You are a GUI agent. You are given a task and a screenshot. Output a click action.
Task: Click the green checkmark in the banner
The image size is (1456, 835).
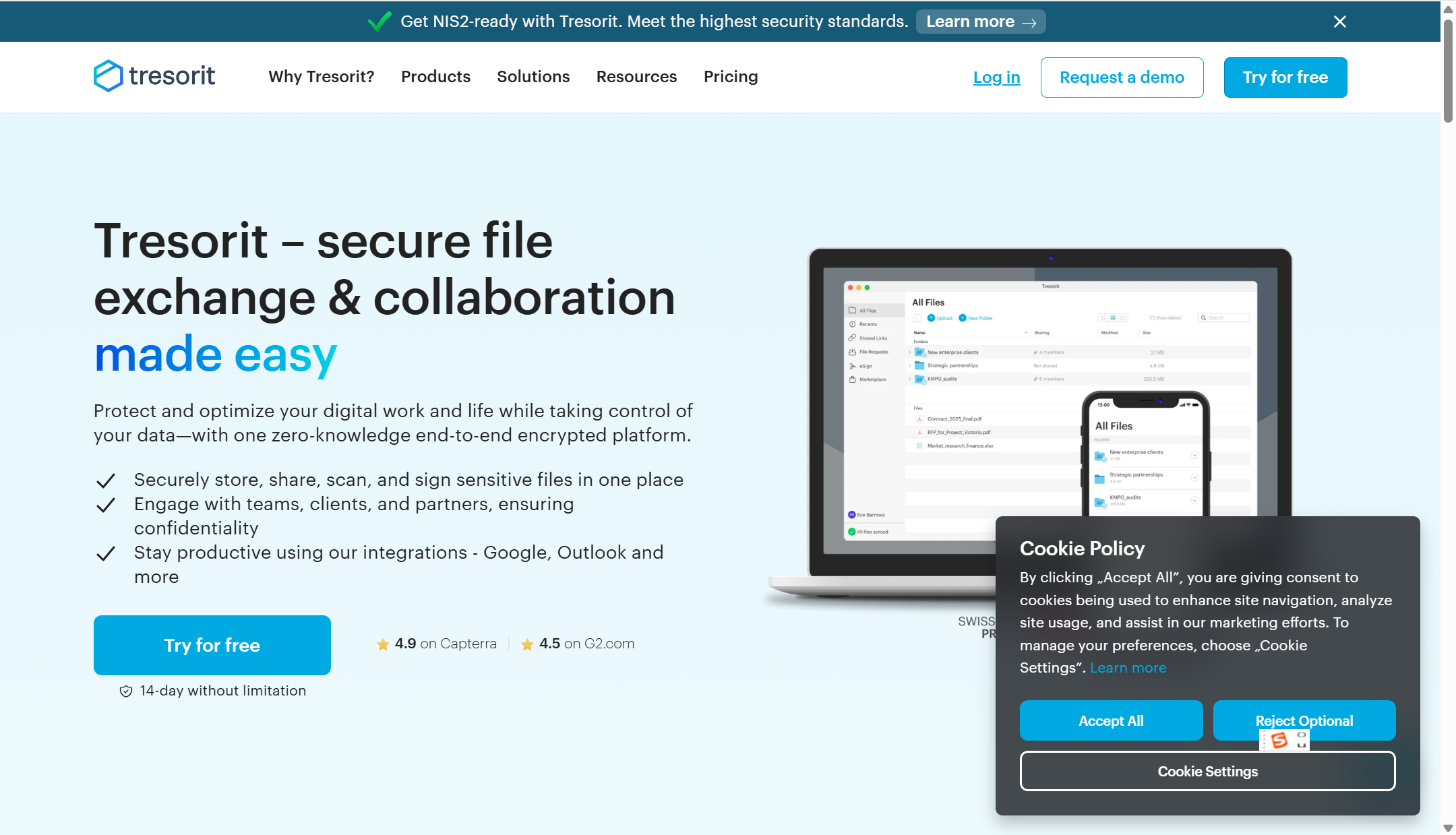[380, 22]
